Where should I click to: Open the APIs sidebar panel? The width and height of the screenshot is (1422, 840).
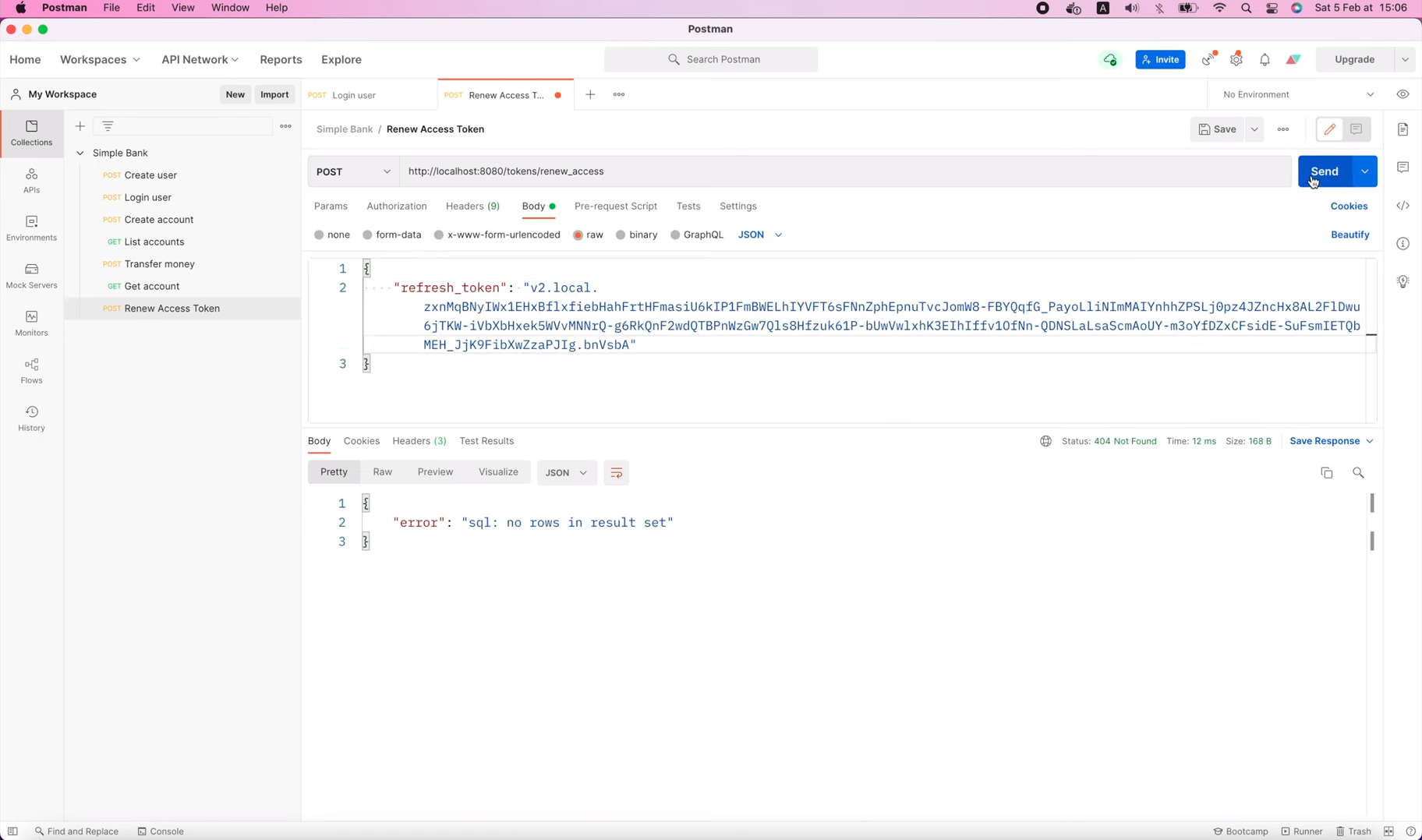[32, 181]
